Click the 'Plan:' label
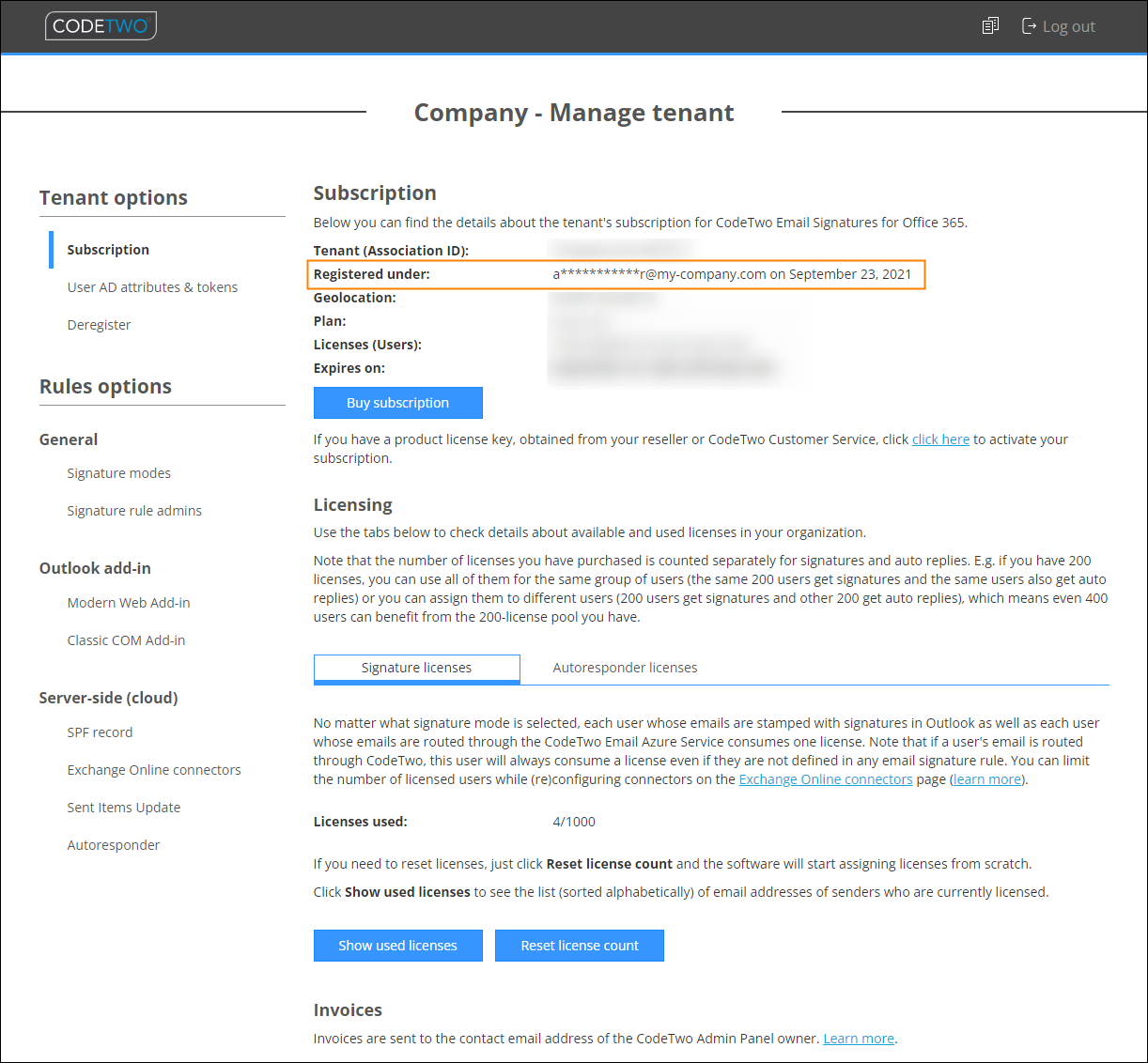1148x1063 pixels. (330, 321)
